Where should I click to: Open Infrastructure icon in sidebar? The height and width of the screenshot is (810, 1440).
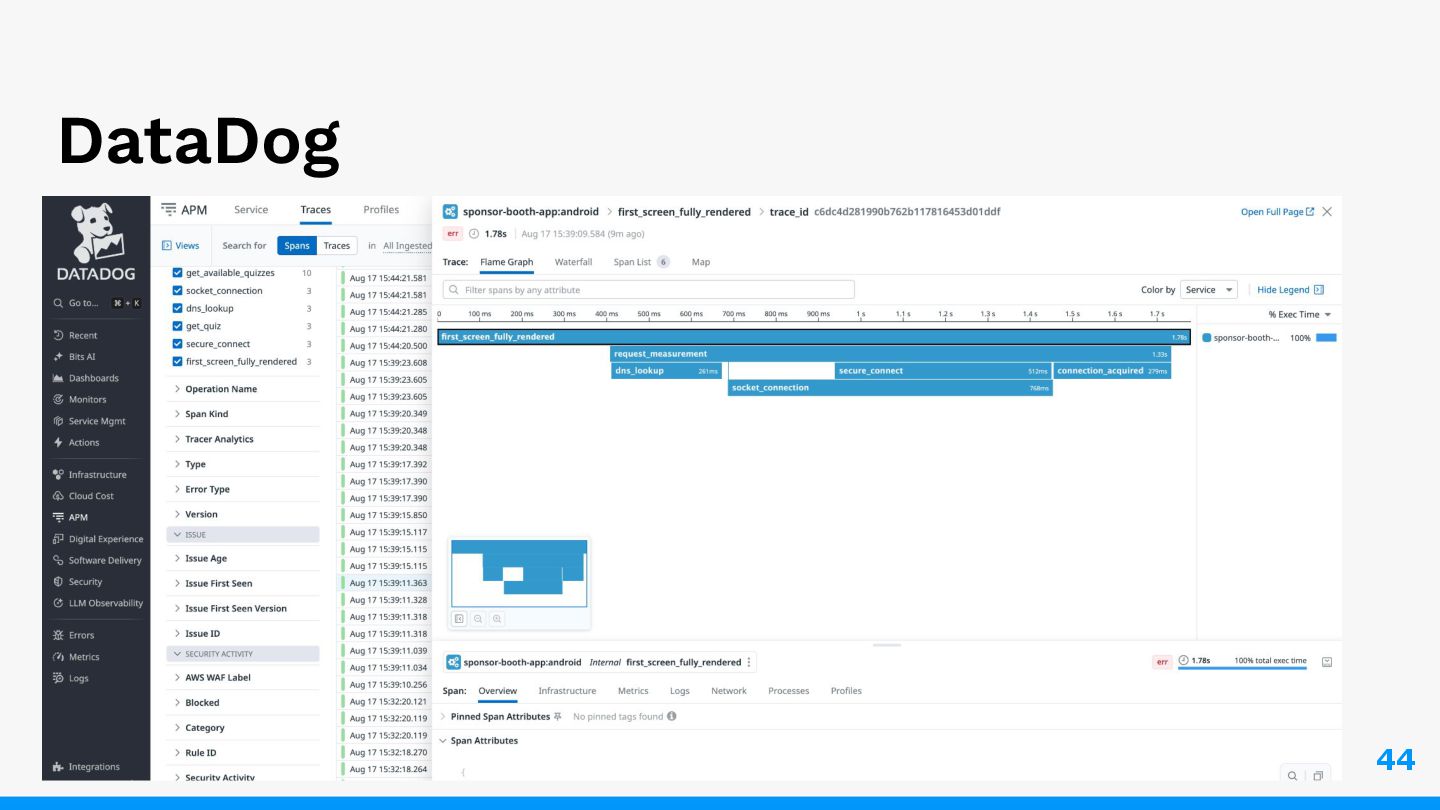click(58, 475)
